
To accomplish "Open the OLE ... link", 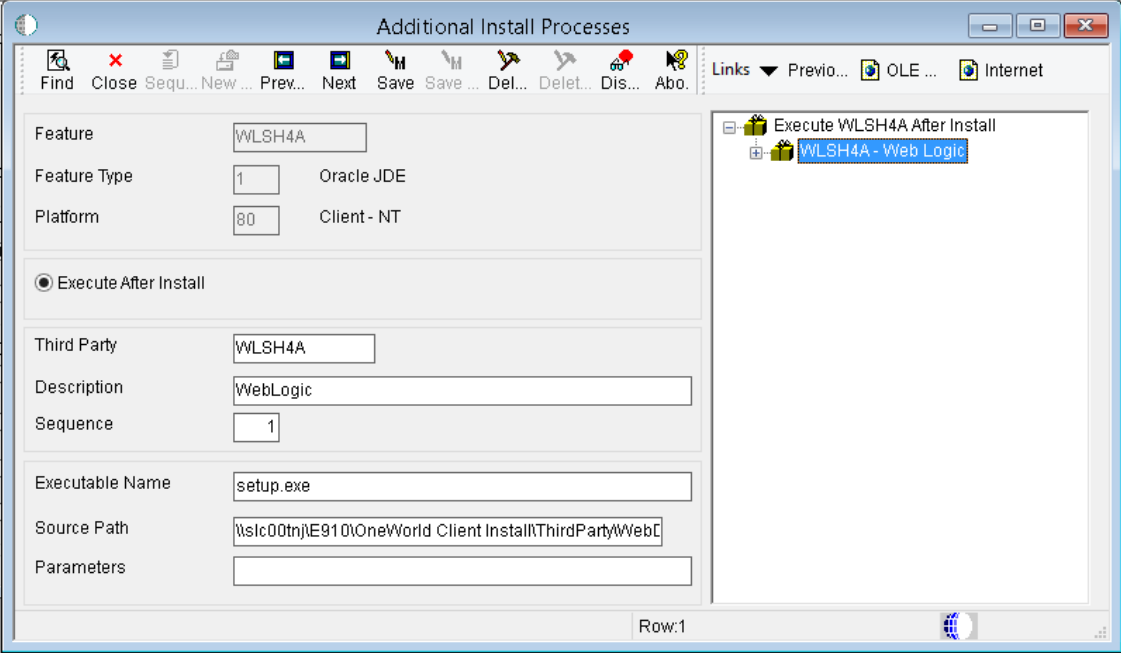I will [899, 70].
